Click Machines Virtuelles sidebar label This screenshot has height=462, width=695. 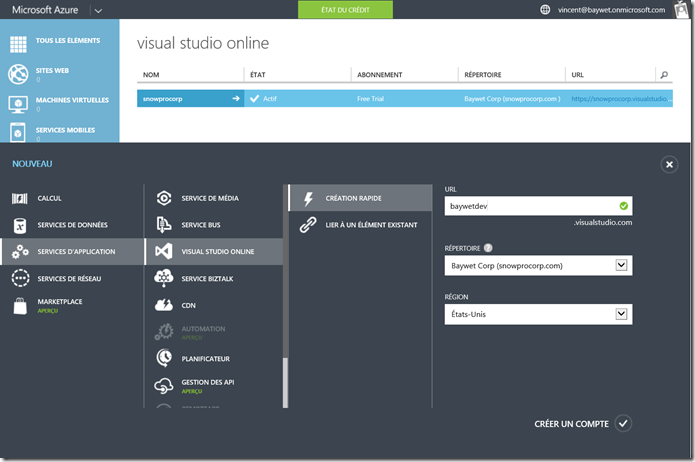[72, 100]
